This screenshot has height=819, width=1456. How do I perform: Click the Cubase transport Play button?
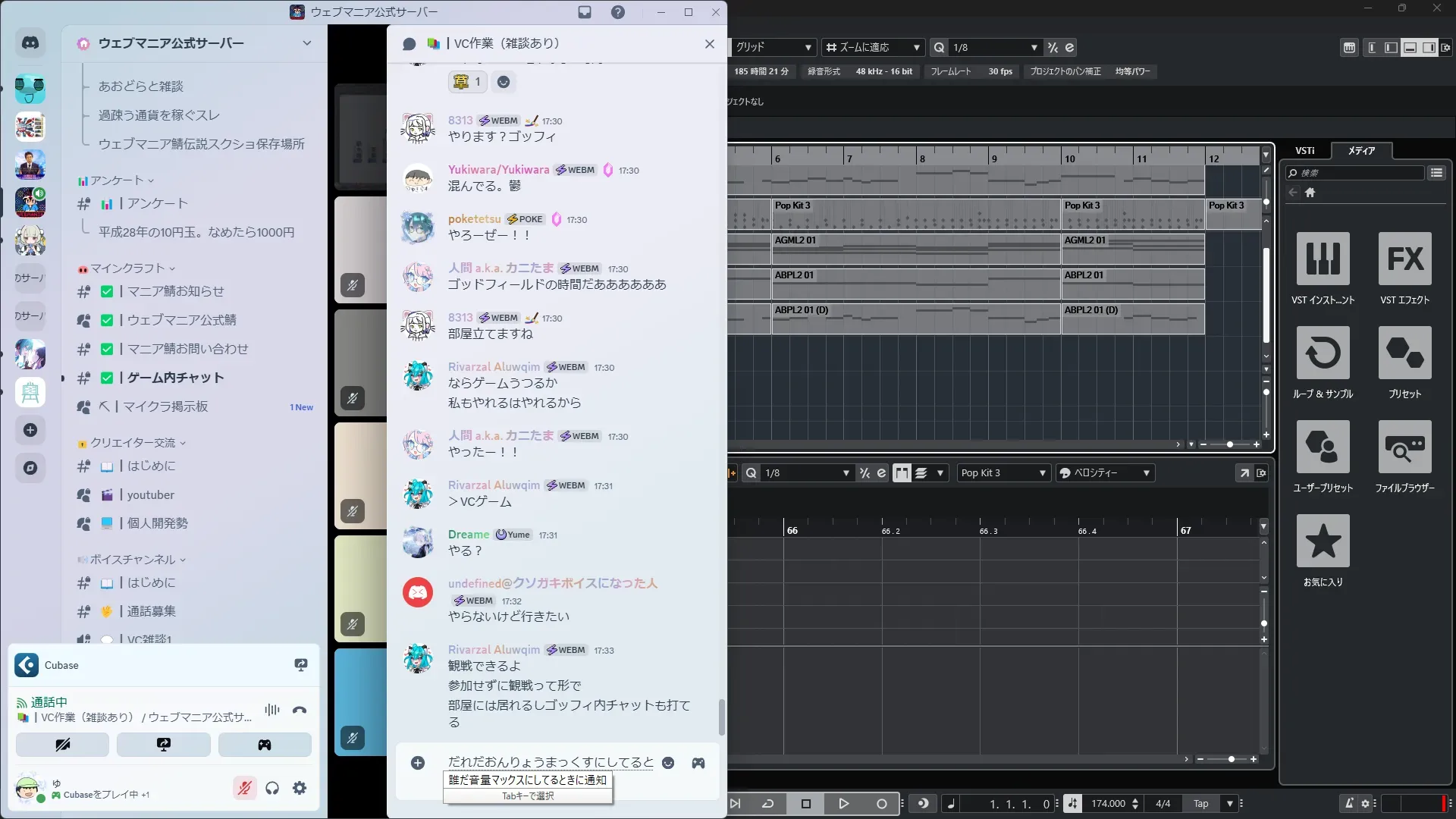pyautogui.click(x=843, y=804)
